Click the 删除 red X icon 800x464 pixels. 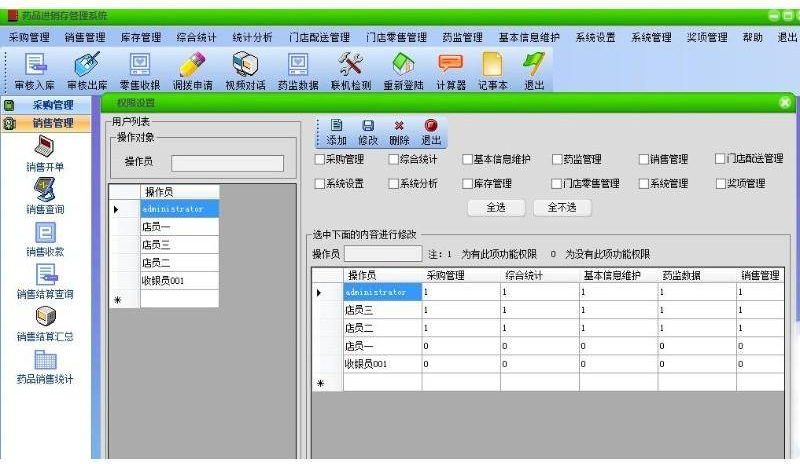tap(399, 132)
